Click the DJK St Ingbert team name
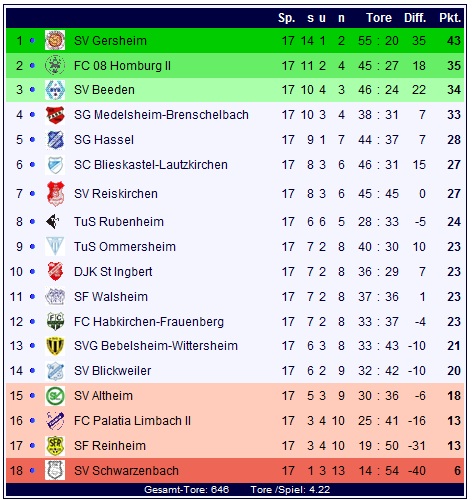The height and width of the screenshot is (500, 472). (x=113, y=272)
